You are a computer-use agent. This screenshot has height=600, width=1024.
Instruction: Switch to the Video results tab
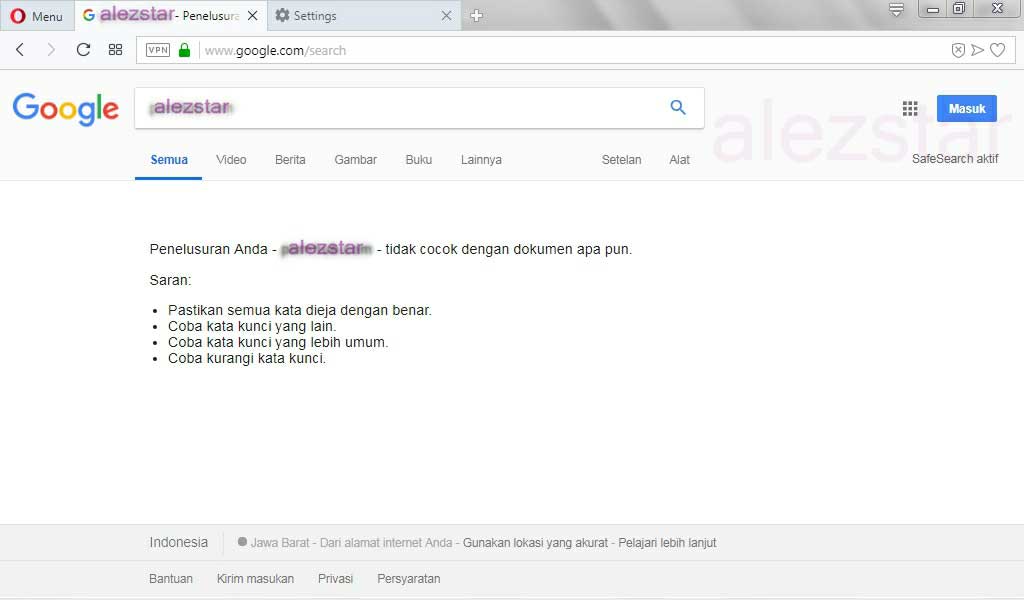(x=231, y=160)
